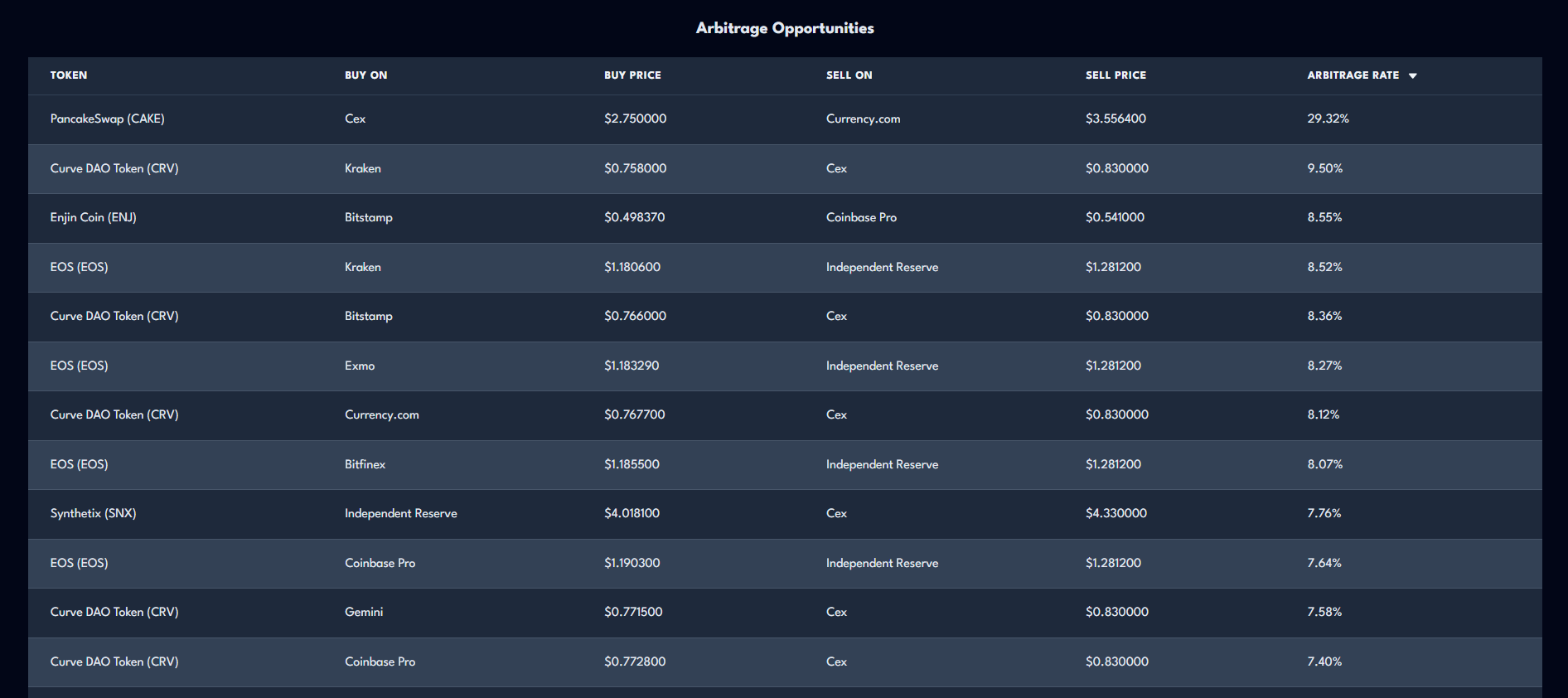Click Exmo in the BUY ON column
The height and width of the screenshot is (698, 1568).
[x=360, y=366]
